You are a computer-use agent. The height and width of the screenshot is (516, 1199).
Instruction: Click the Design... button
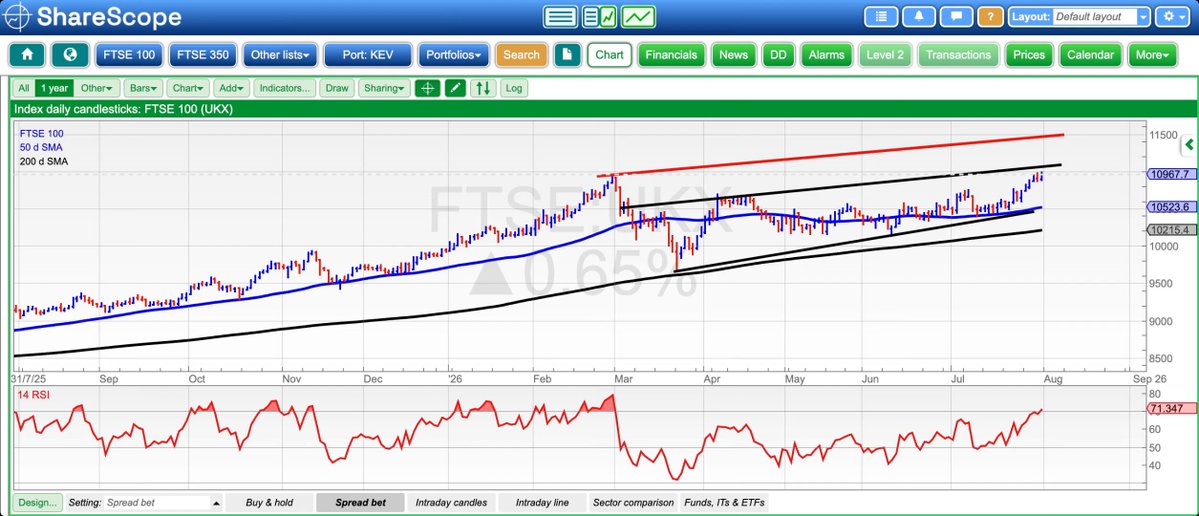(x=37, y=502)
